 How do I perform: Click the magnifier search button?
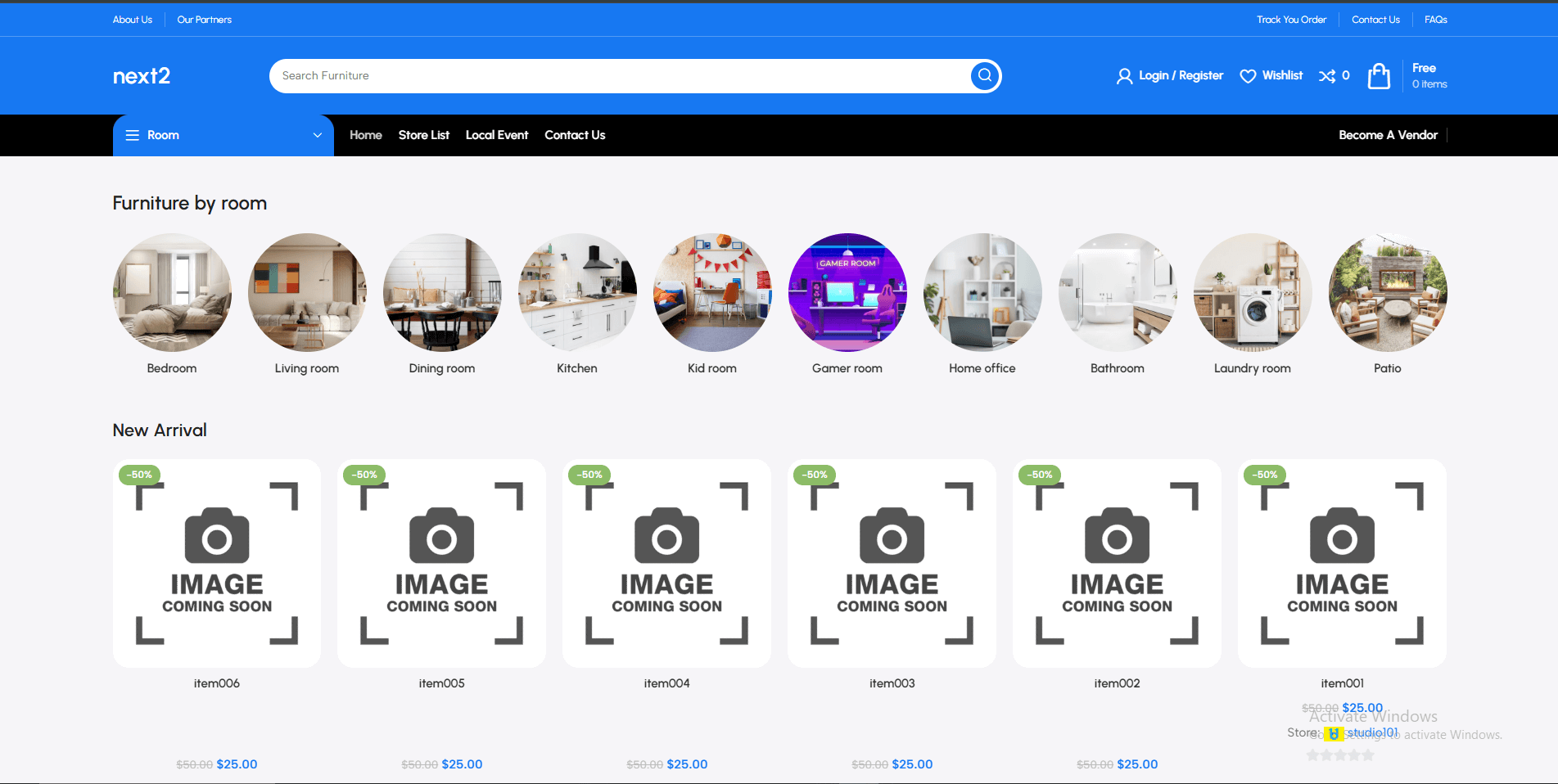tap(985, 75)
